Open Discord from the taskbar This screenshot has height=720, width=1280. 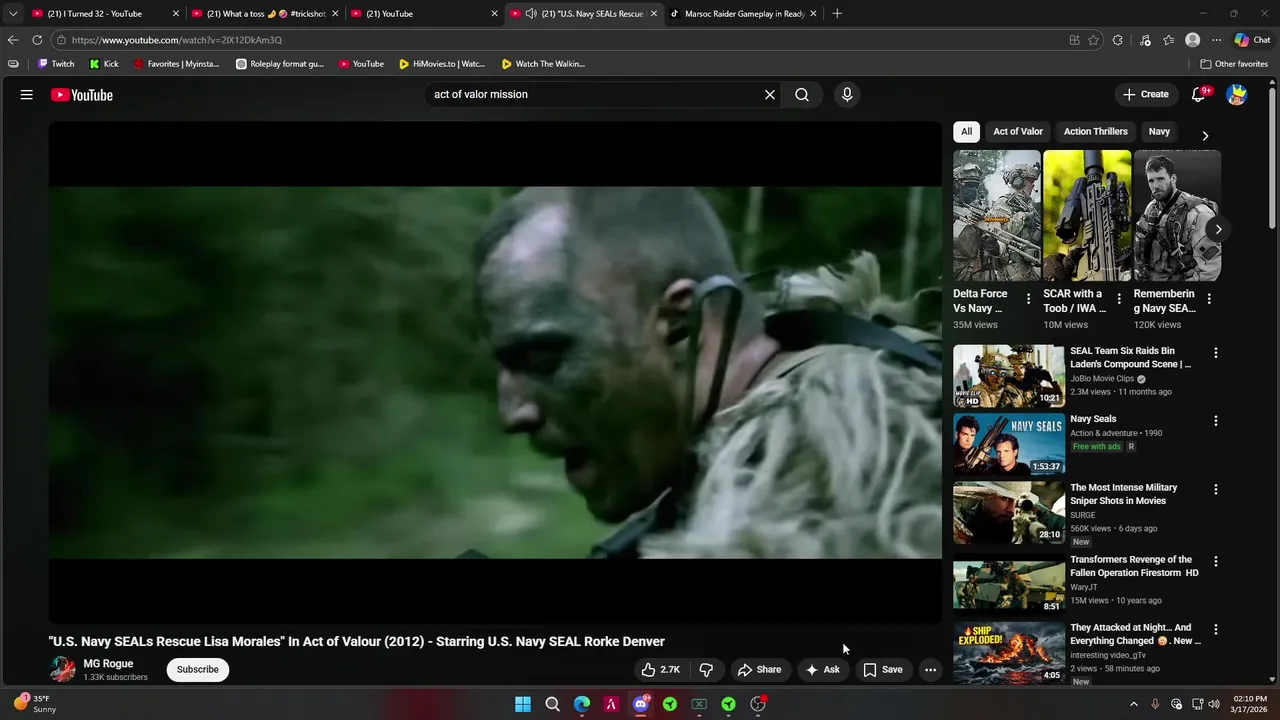[641, 704]
